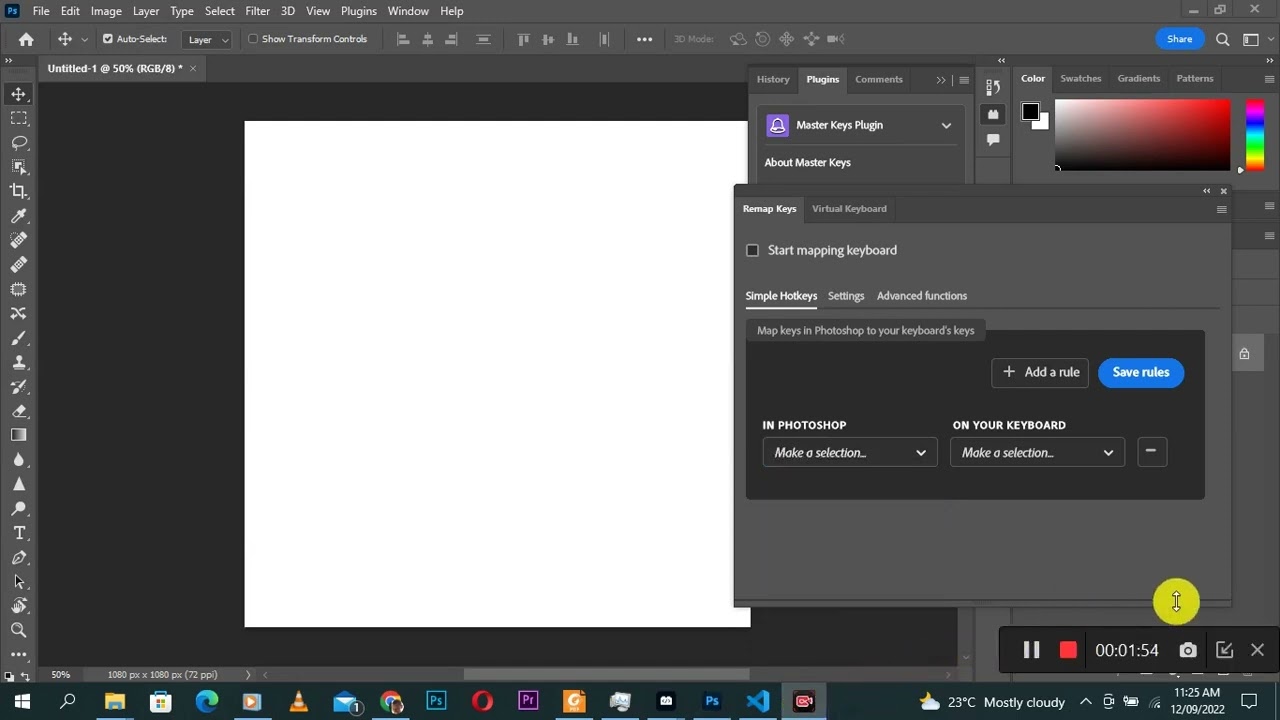Open the search magnifier in top right
The height and width of the screenshot is (720, 1280).
pyautogui.click(x=1222, y=39)
